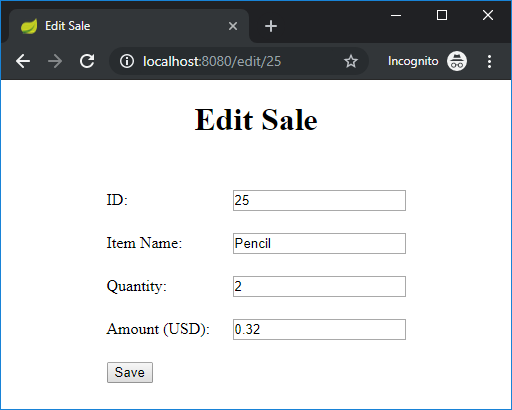The image size is (512, 410).
Task: Go back using the browser back arrow
Action: tap(23, 61)
